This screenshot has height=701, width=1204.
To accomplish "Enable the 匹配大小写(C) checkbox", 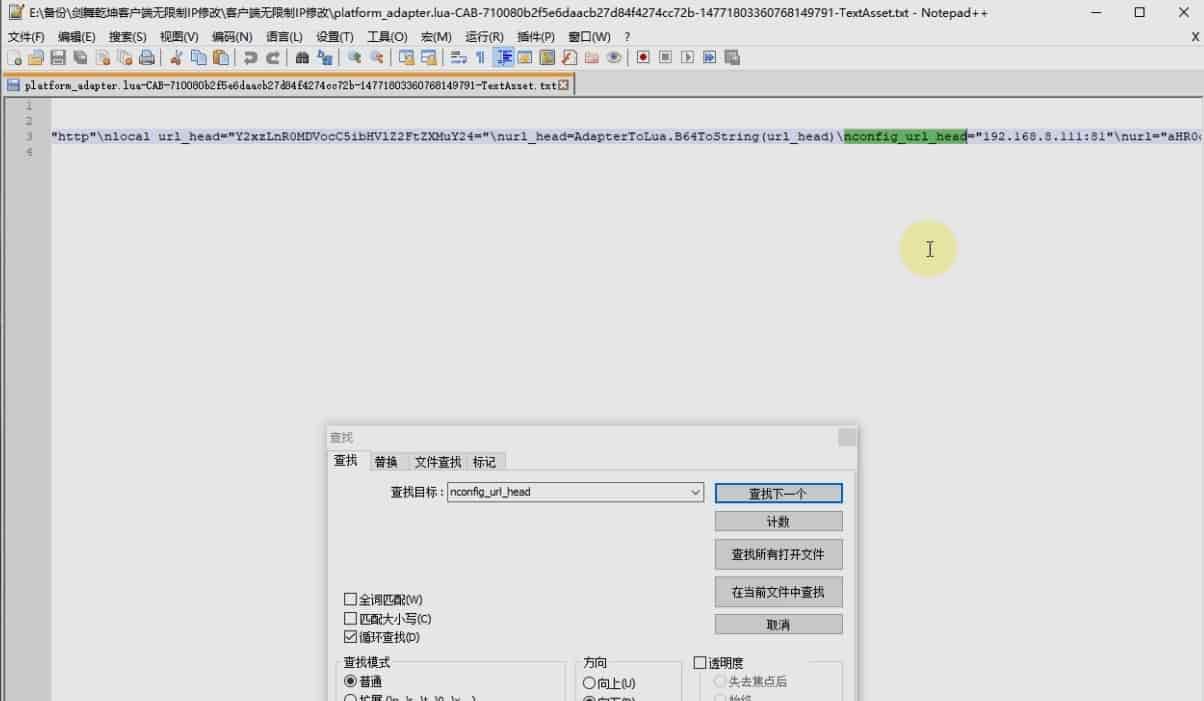I will (350, 618).
